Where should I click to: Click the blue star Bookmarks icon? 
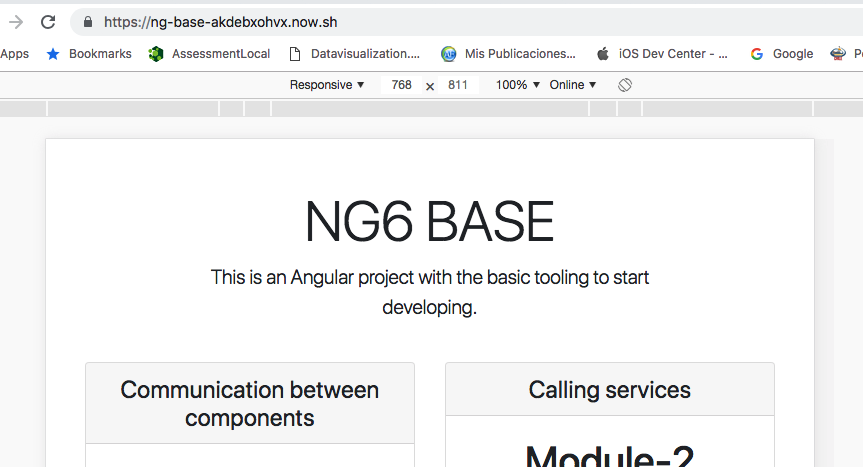(53, 54)
